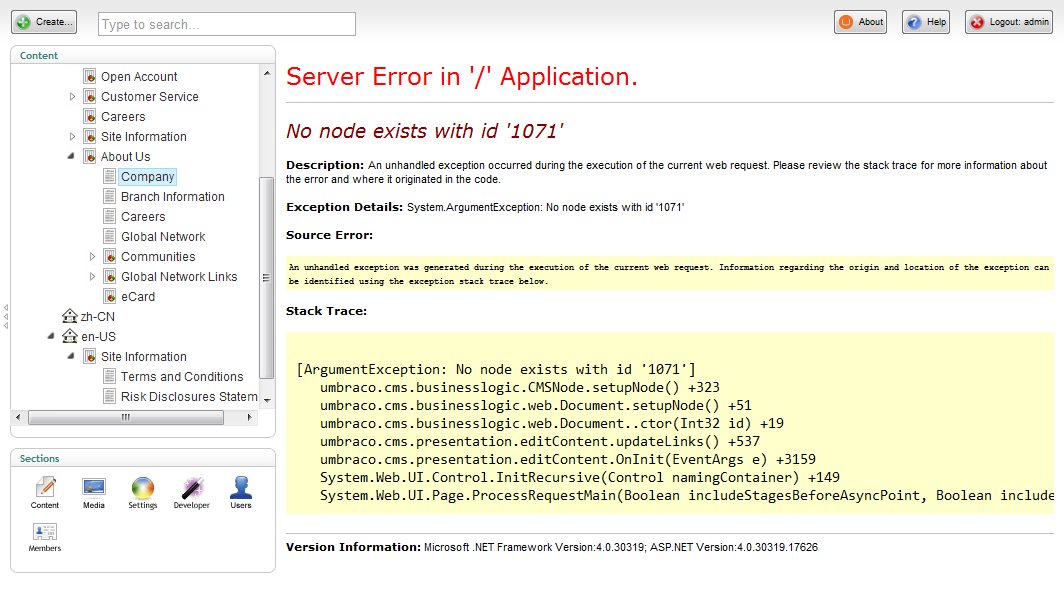
Task: Click the tree's vertical scrollbar thumb
Action: coord(267,278)
